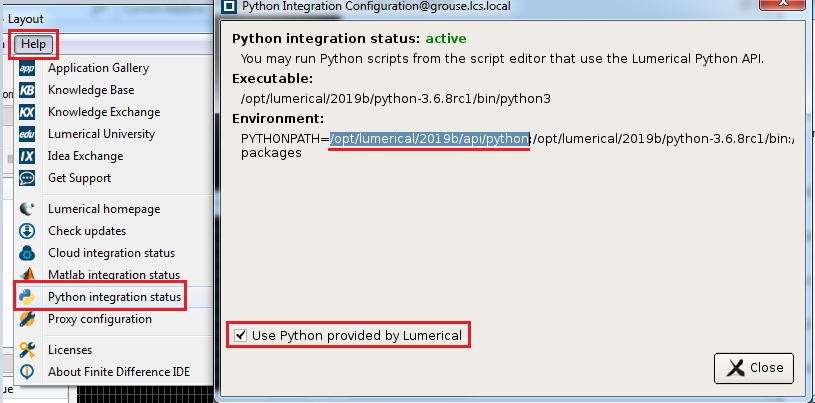The width and height of the screenshot is (815, 403).
Task: Click the Knowledge Exchange KX icon
Action: click(28, 112)
